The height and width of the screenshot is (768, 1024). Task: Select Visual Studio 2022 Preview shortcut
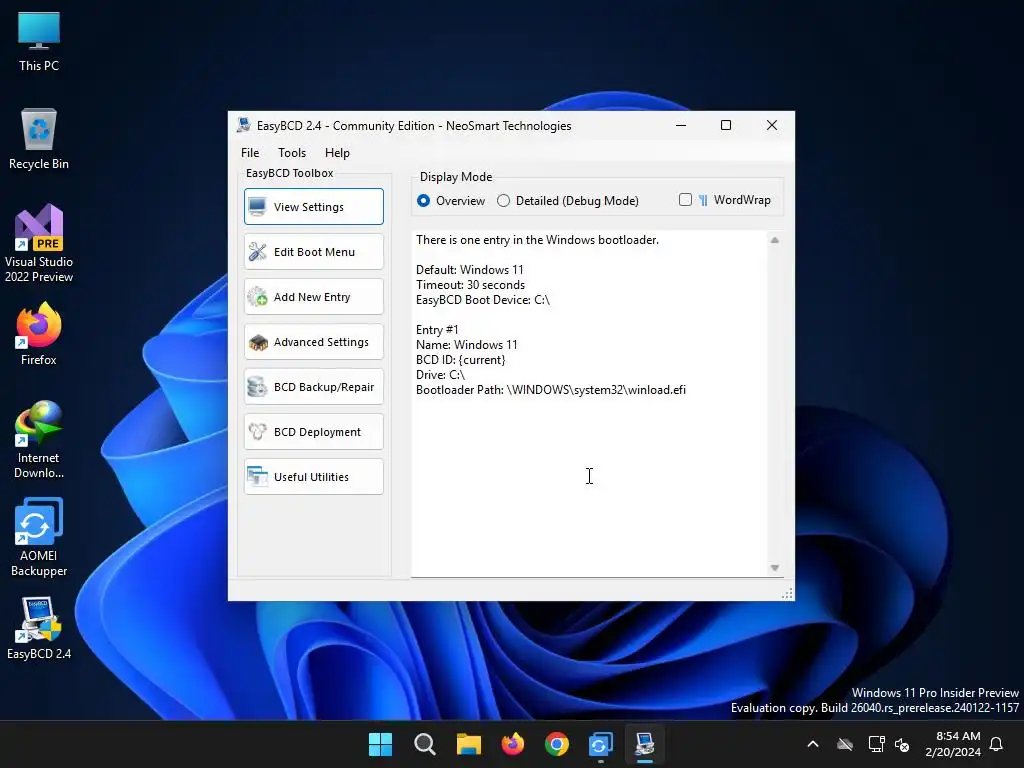(39, 243)
